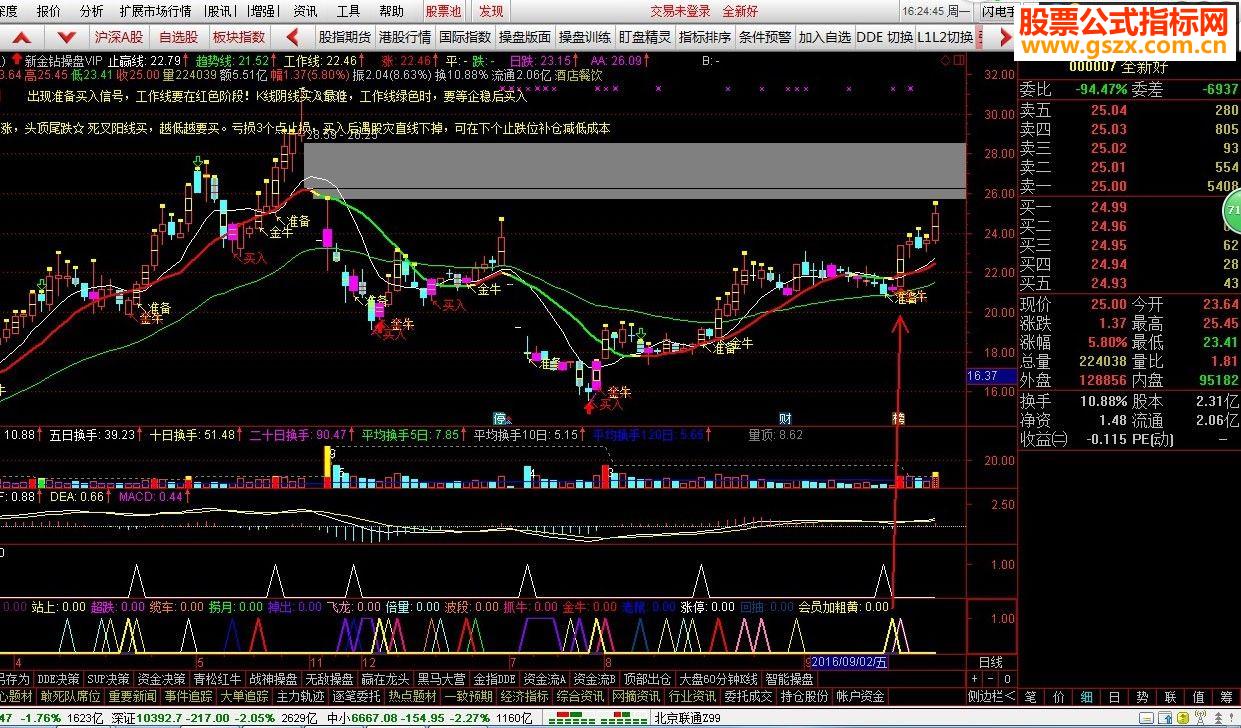Open the 主力轨迹 info tab

coord(301,696)
